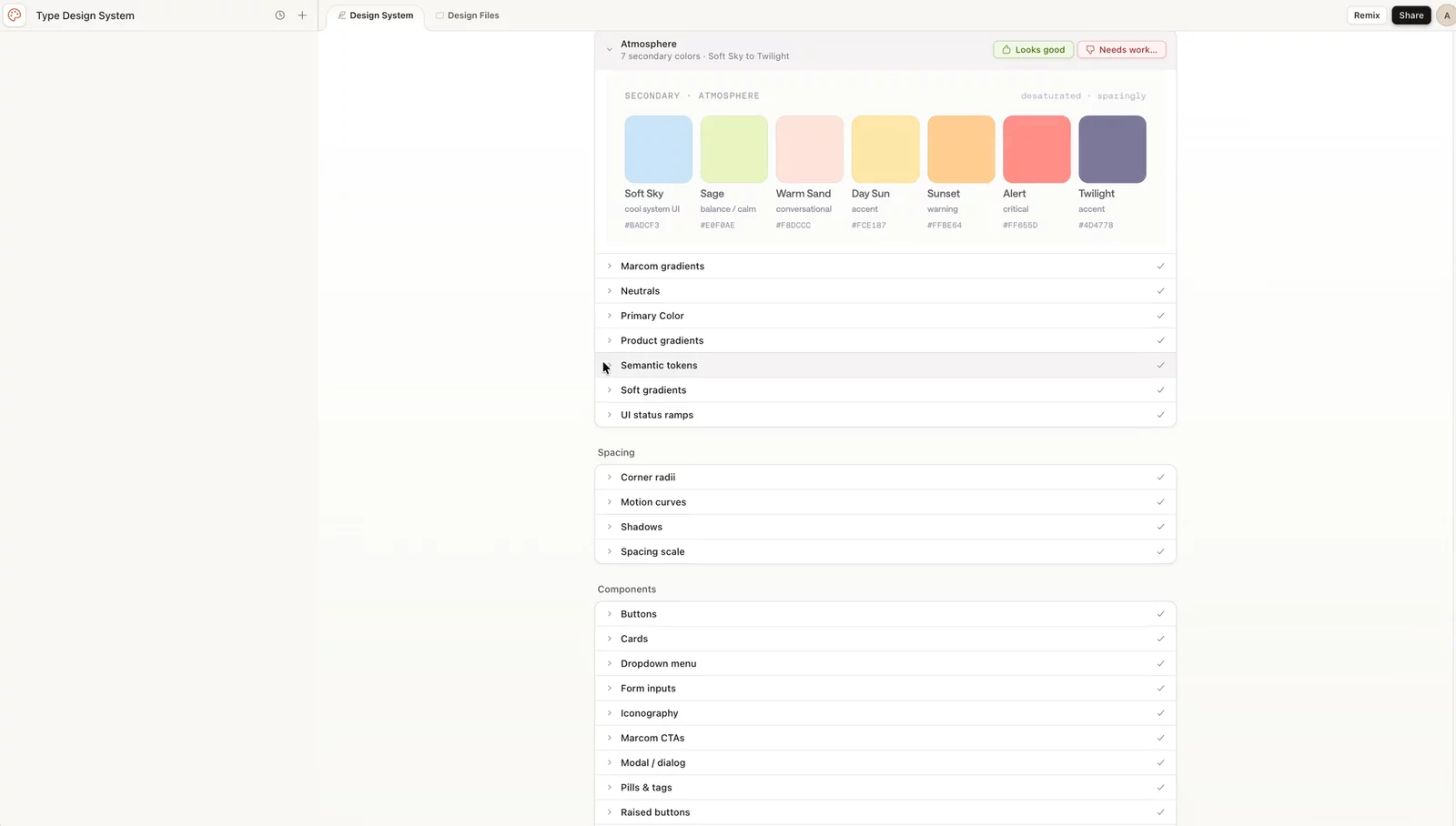Click the Raised buttons row label

pyautogui.click(x=655, y=812)
